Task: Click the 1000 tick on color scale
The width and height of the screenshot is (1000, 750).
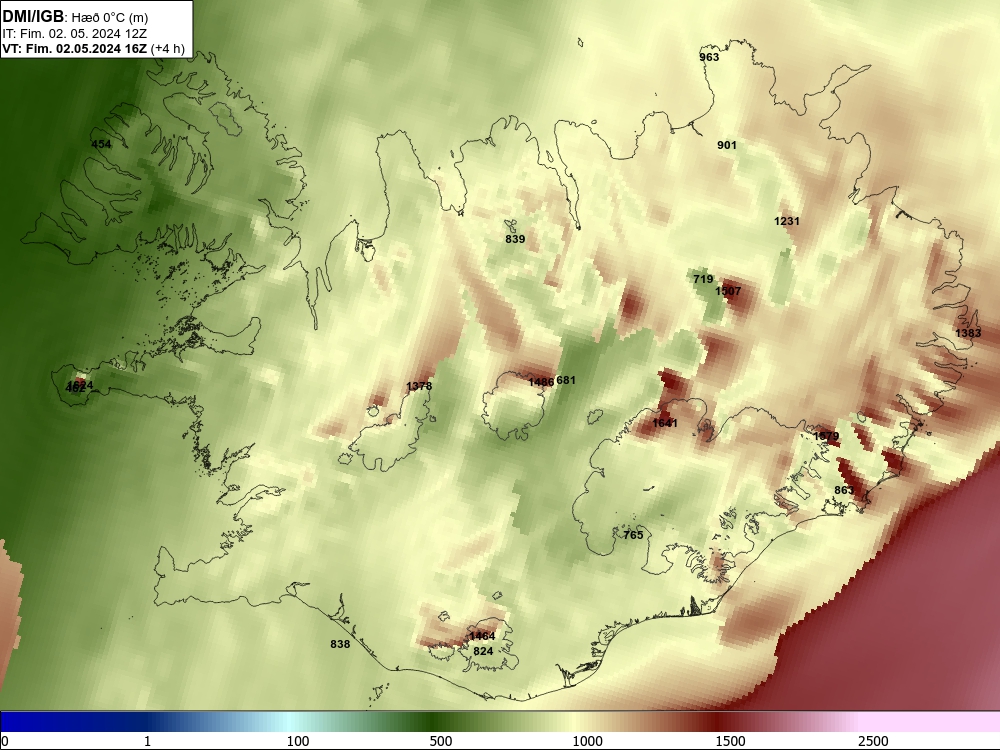Action: tap(587, 741)
